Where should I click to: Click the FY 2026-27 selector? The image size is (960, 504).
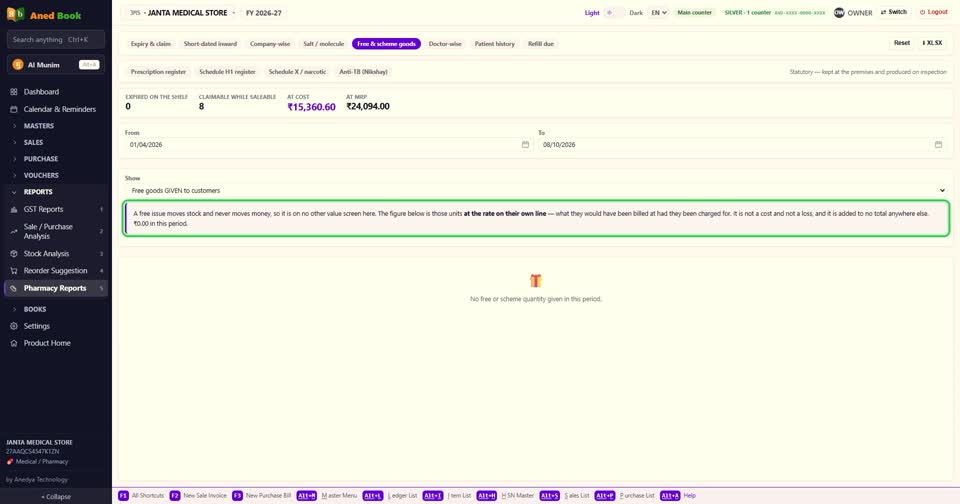[x=263, y=13]
